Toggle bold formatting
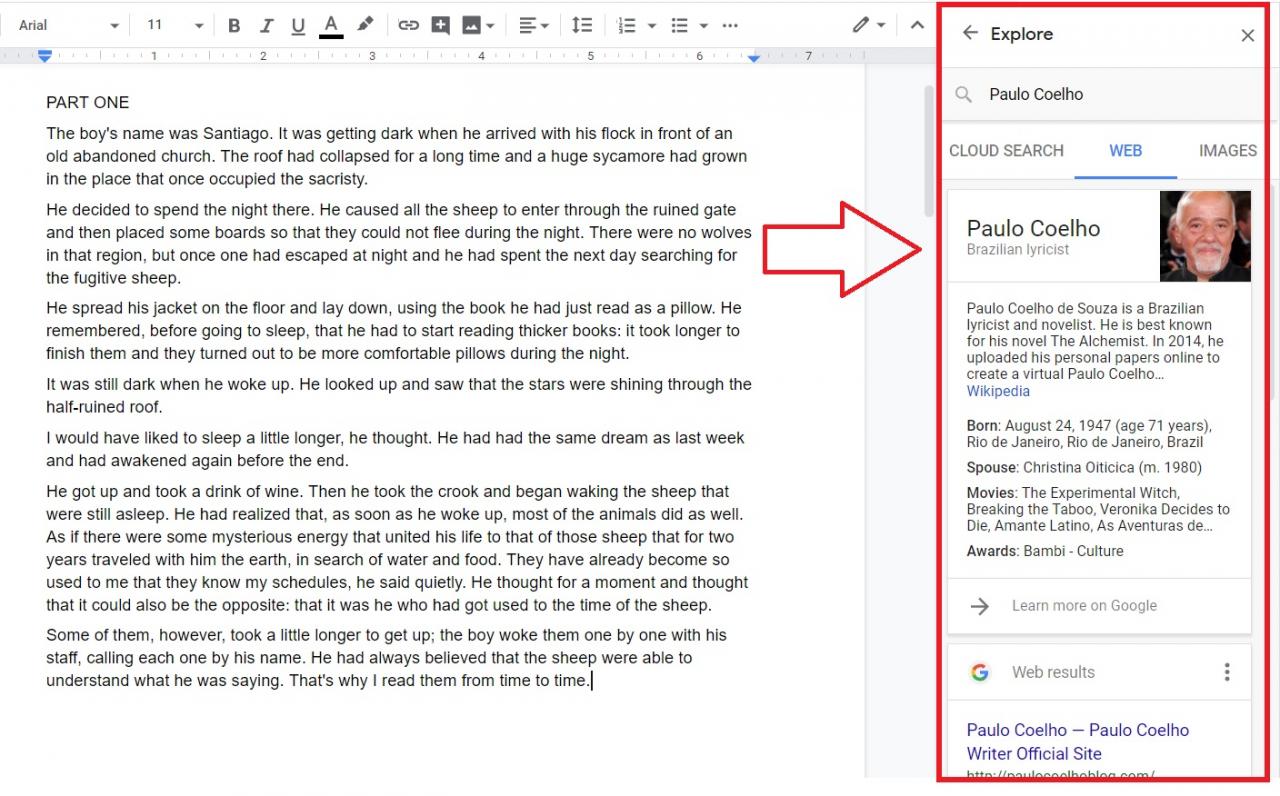The width and height of the screenshot is (1280, 796). pyautogui.click(x=234, y=25)
